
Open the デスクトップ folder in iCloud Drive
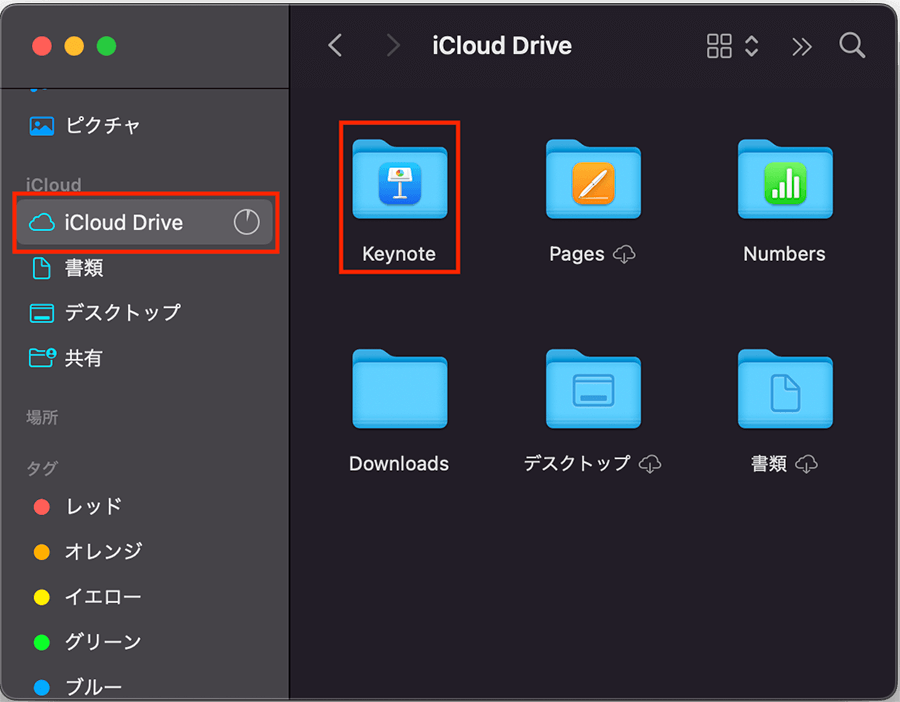click(x=592, y=392)
